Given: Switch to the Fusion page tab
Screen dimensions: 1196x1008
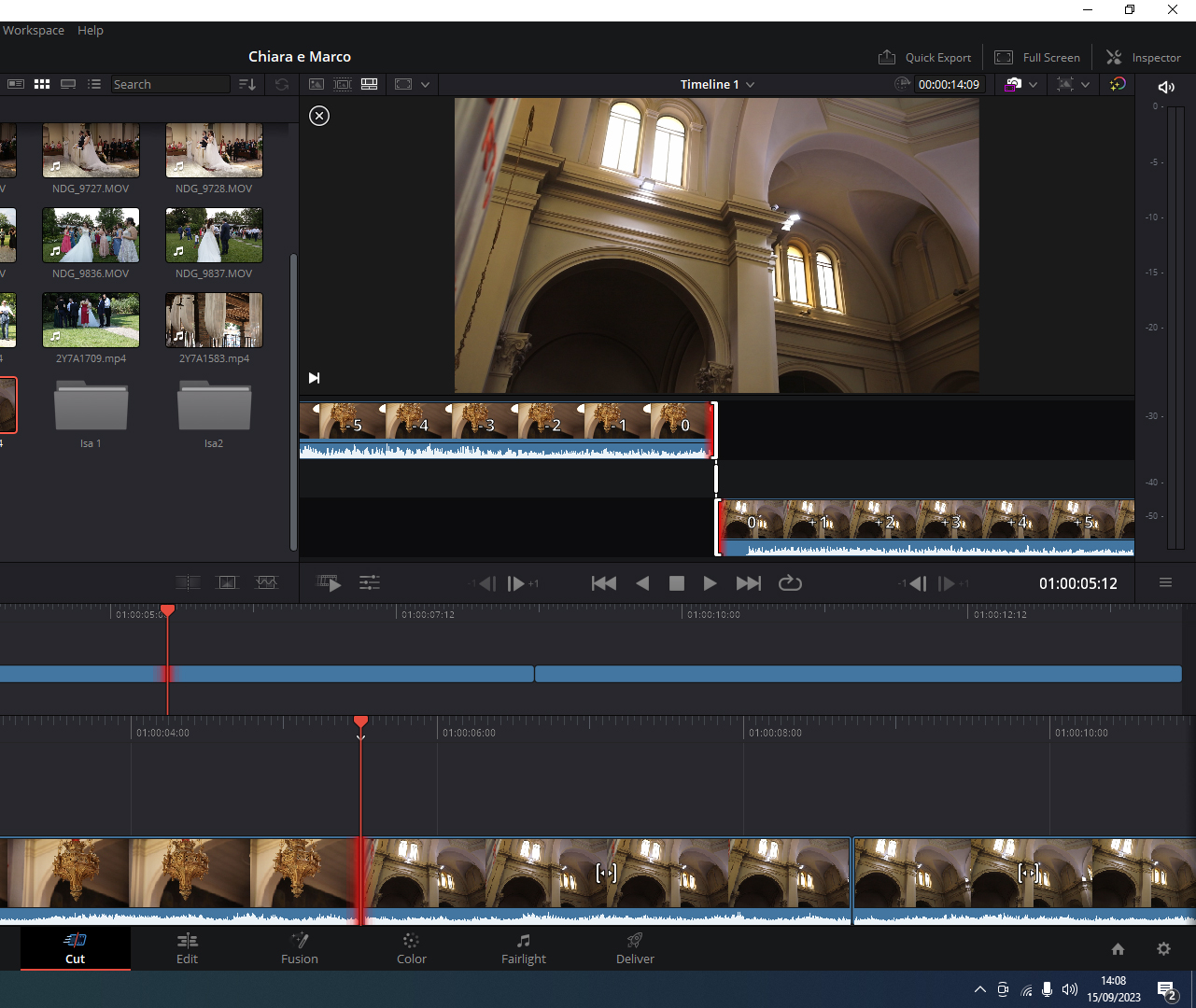Looking at the screenshot, I should (x=300, y=948).
